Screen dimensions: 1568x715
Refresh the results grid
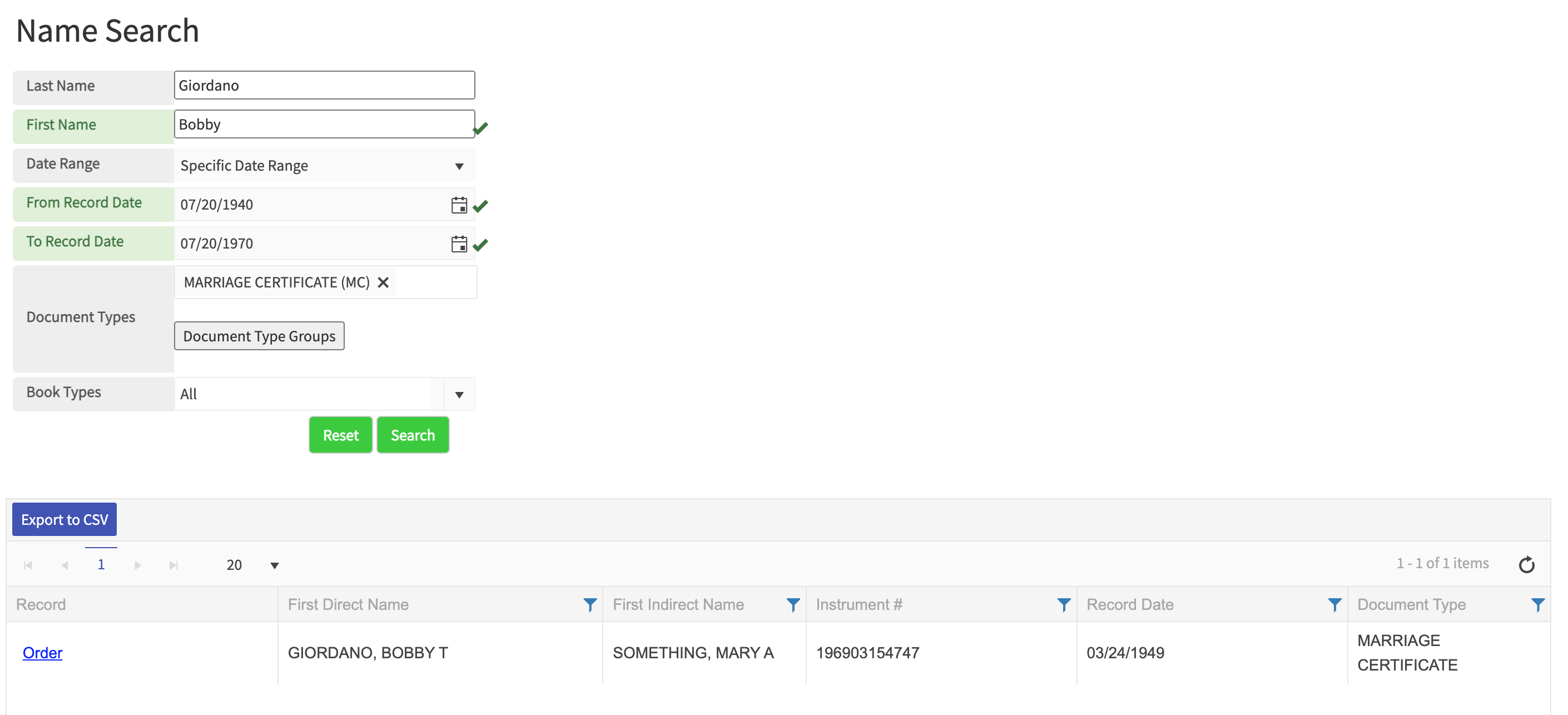[1526, 565]
